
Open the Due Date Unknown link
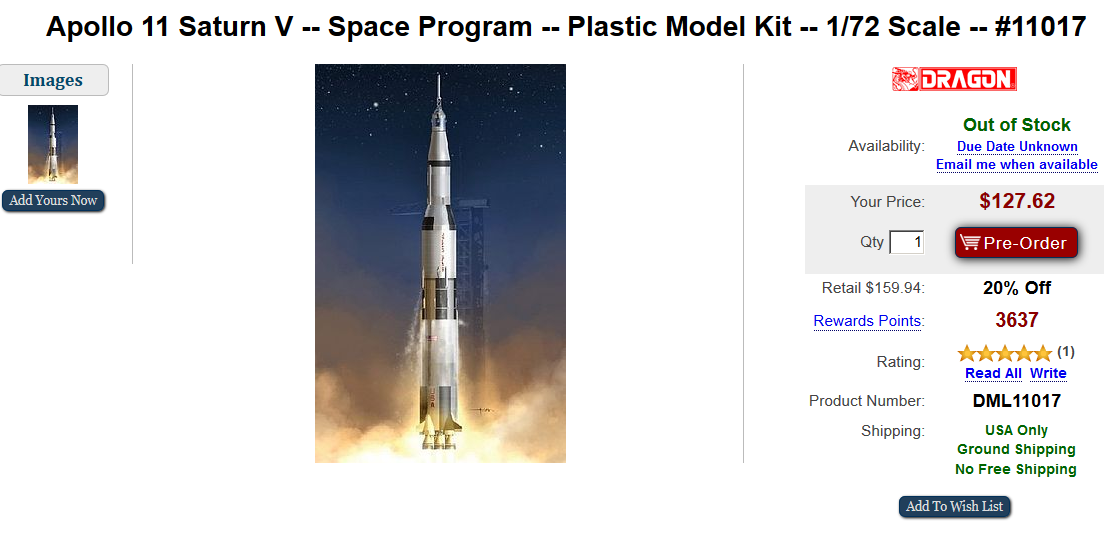point(1017,147)
